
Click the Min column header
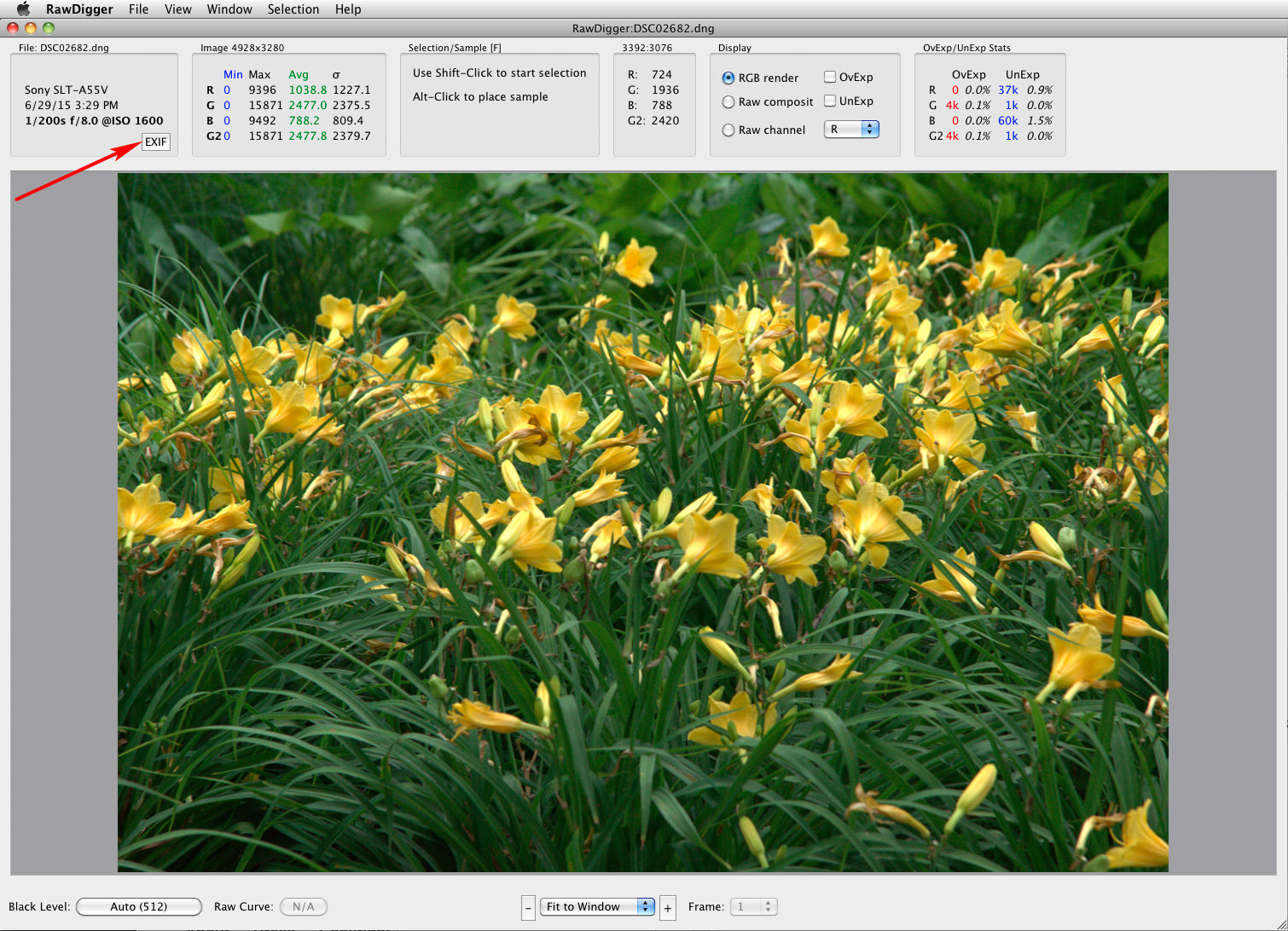233,74
